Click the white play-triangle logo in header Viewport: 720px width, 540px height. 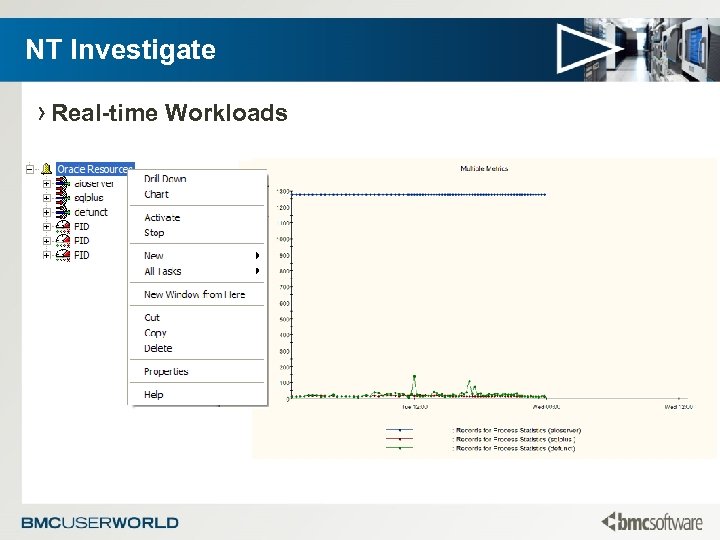(x=590, y=49)
